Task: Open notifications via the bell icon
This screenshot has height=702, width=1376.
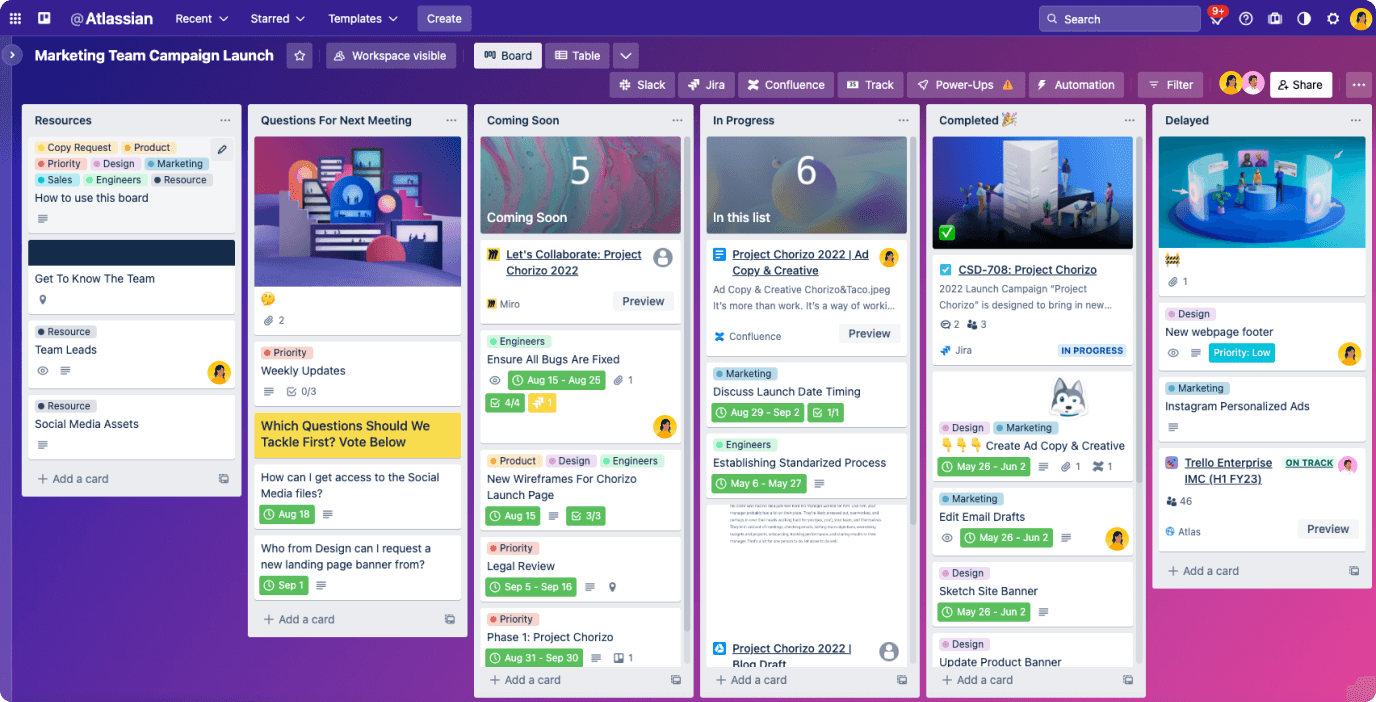Action: point(1216,18)
